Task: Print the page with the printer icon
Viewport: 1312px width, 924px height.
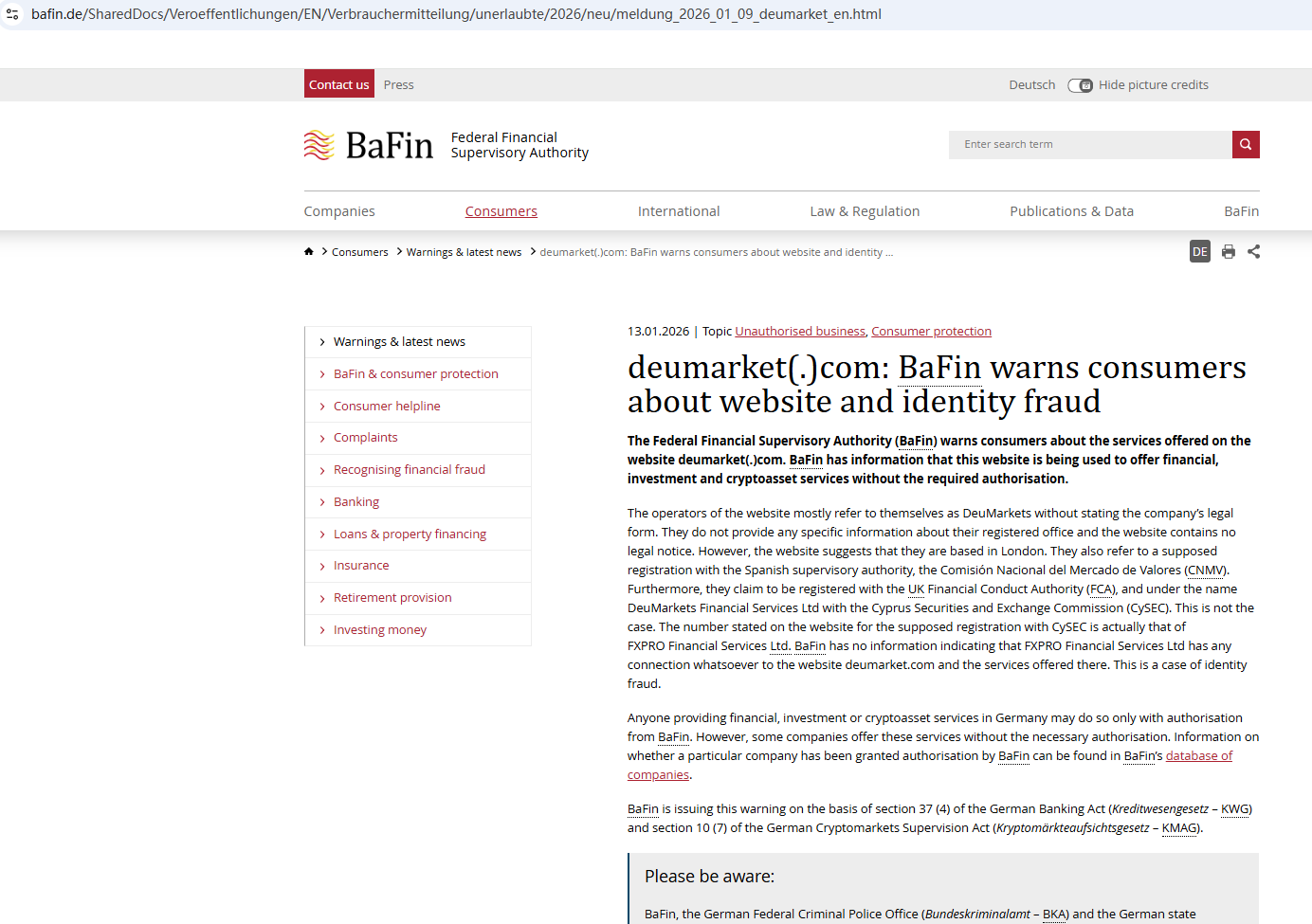Action: [1229, 251]
